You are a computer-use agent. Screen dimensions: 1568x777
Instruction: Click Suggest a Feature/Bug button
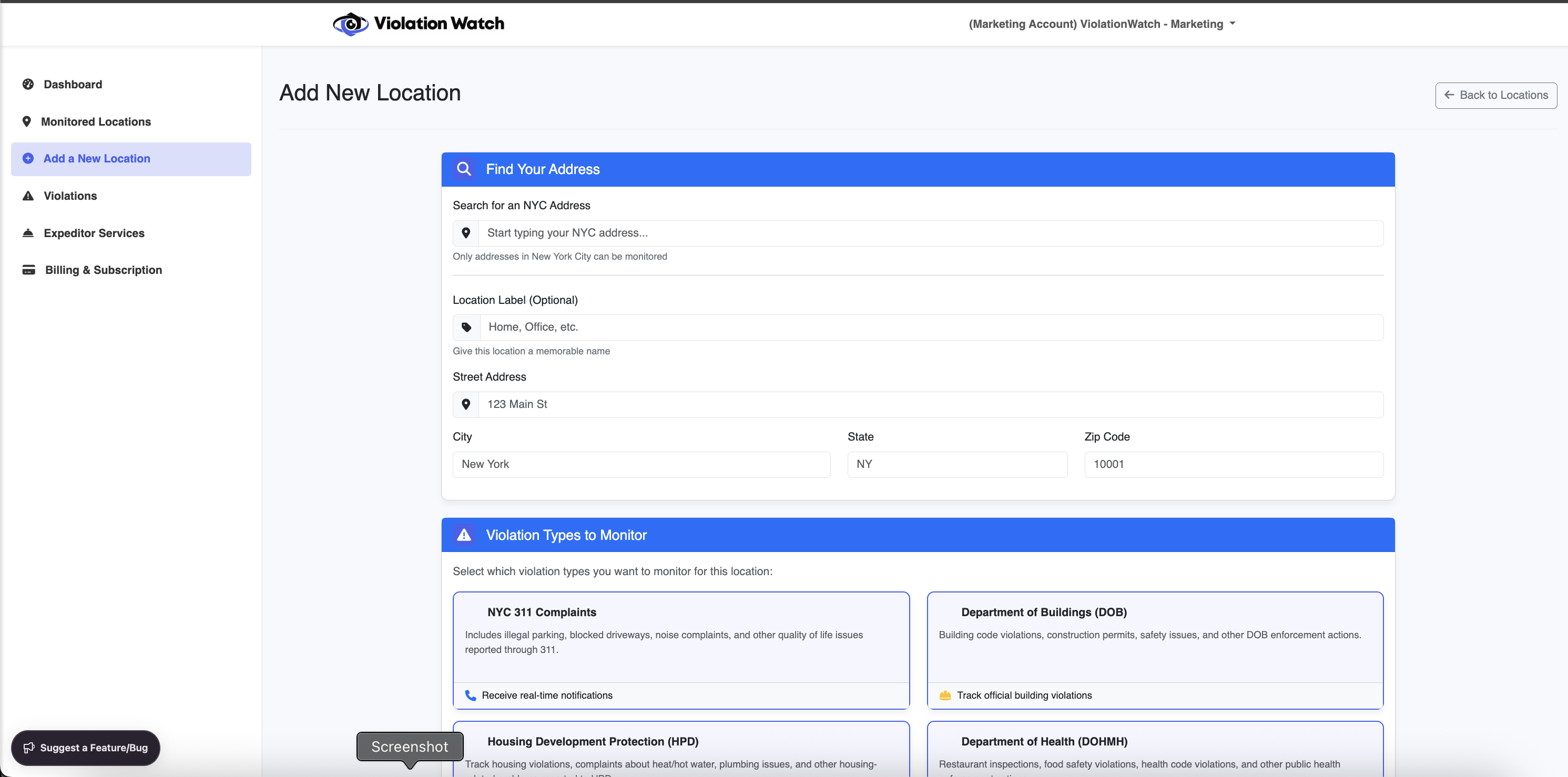85,748
